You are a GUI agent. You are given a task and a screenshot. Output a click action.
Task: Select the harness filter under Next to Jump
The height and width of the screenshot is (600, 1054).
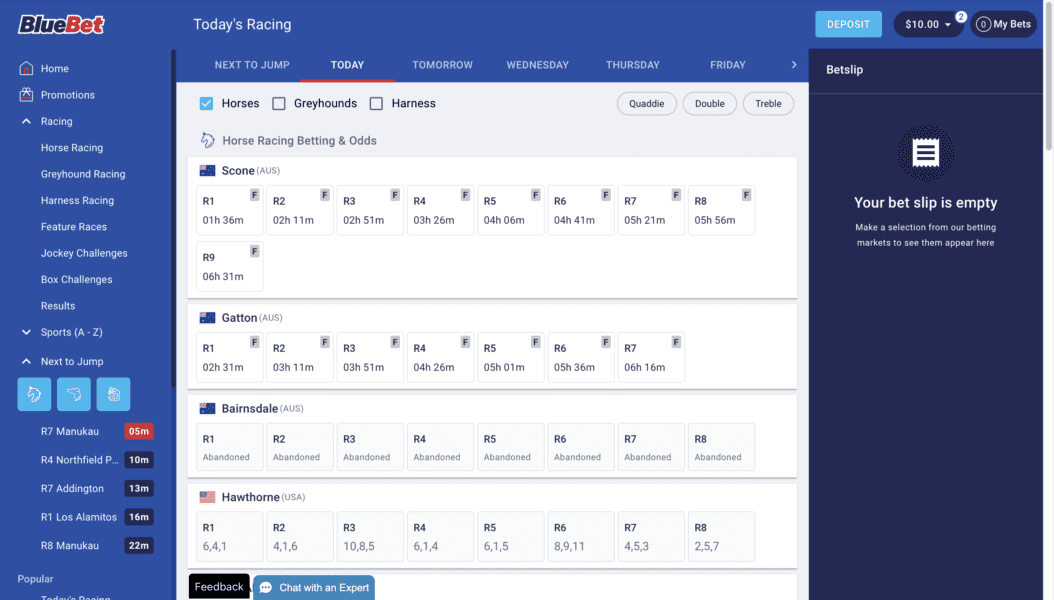(113, 394)
